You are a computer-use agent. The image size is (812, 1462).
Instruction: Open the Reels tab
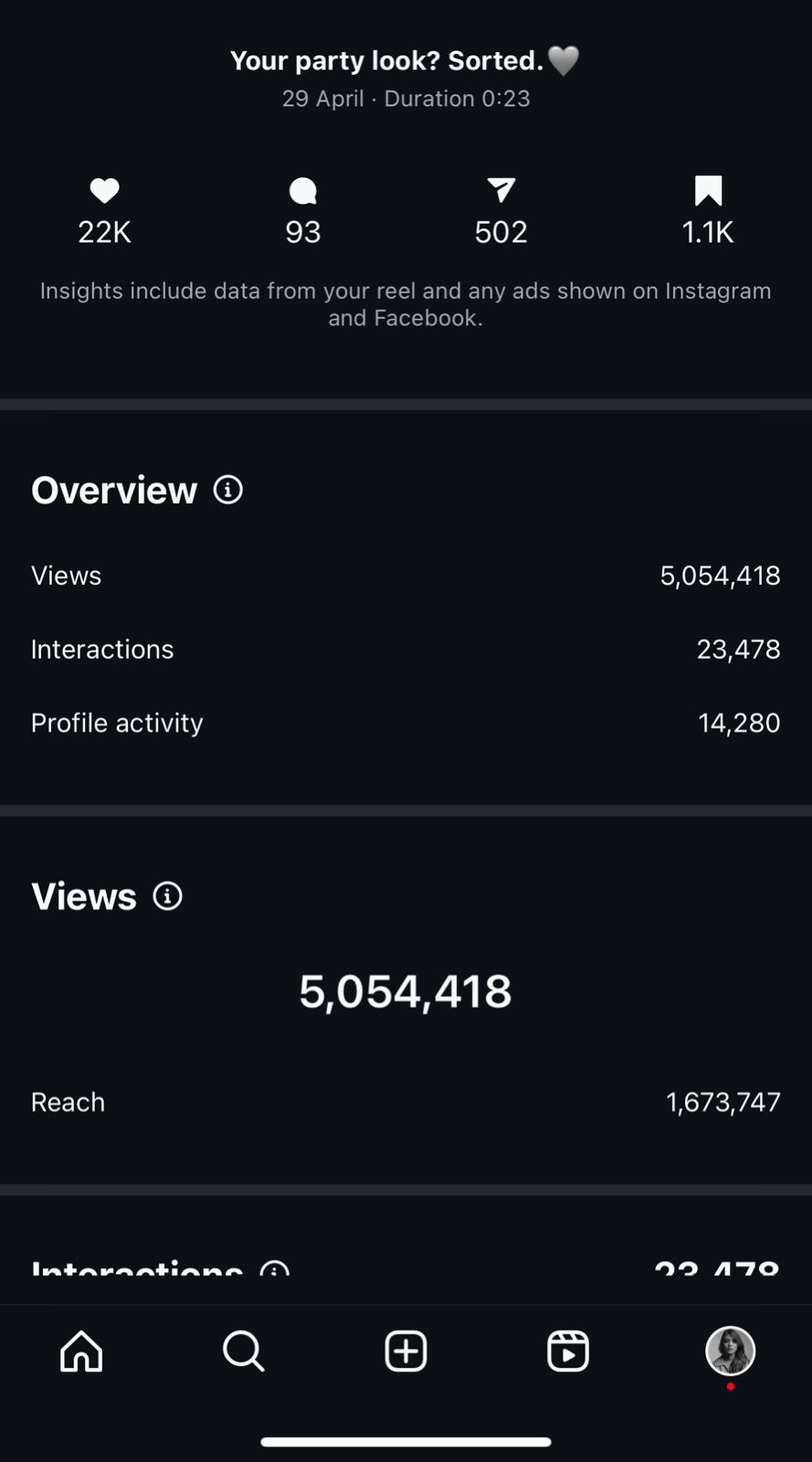567,1351
